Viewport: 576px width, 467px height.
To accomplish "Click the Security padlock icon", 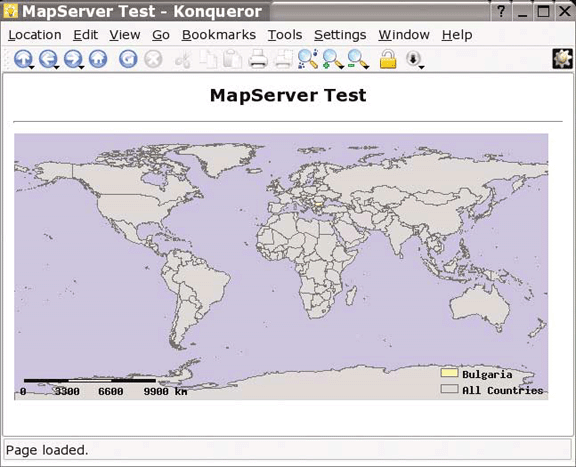I will tap(388, 59).
